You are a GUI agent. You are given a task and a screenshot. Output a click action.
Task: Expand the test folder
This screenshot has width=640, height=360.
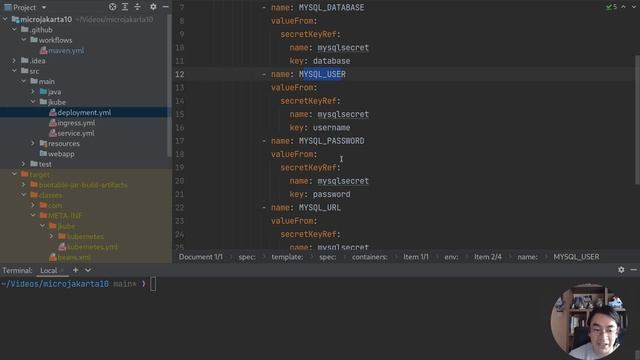[24, 164]
